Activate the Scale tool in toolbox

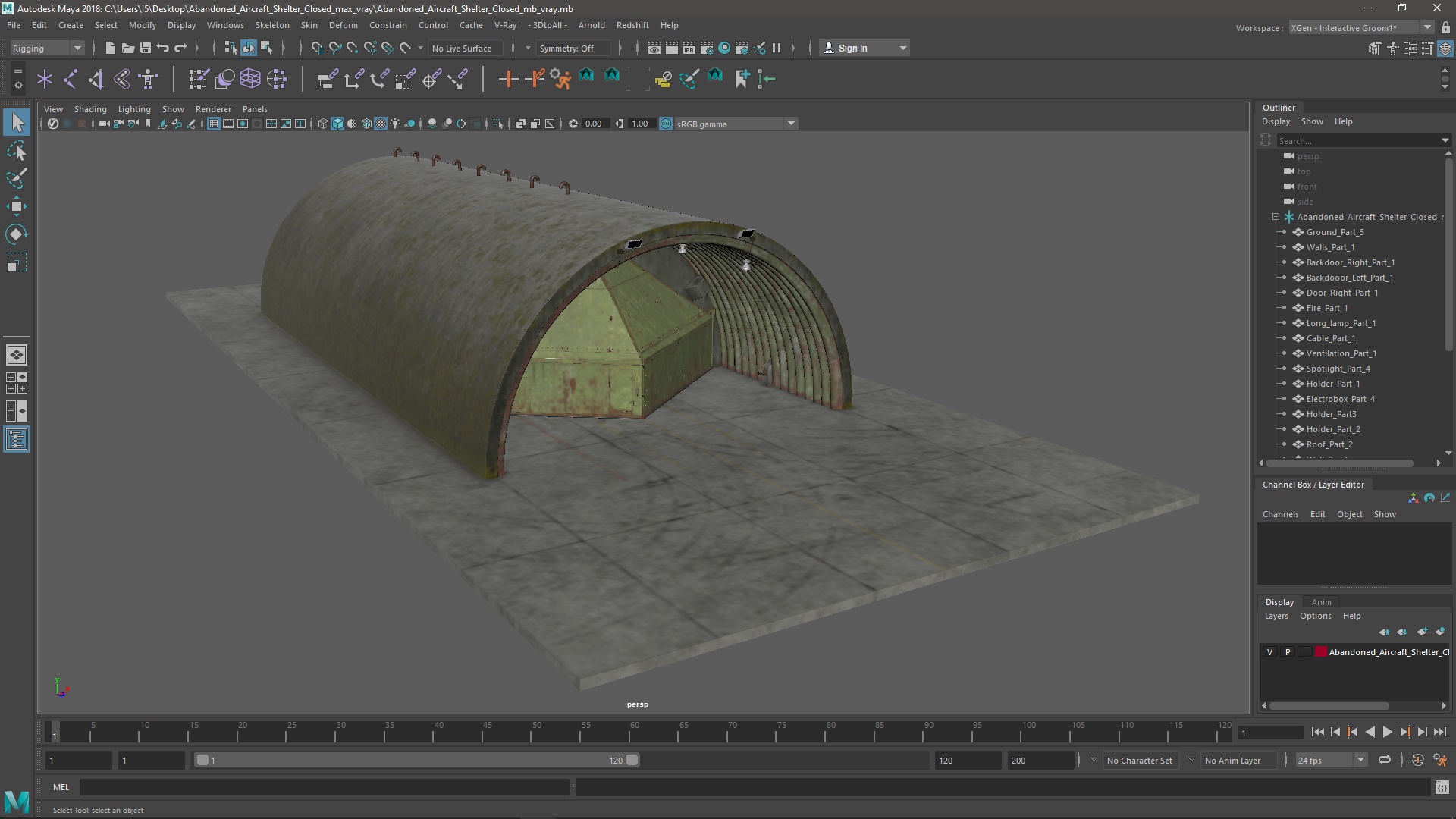click(17, 262)
